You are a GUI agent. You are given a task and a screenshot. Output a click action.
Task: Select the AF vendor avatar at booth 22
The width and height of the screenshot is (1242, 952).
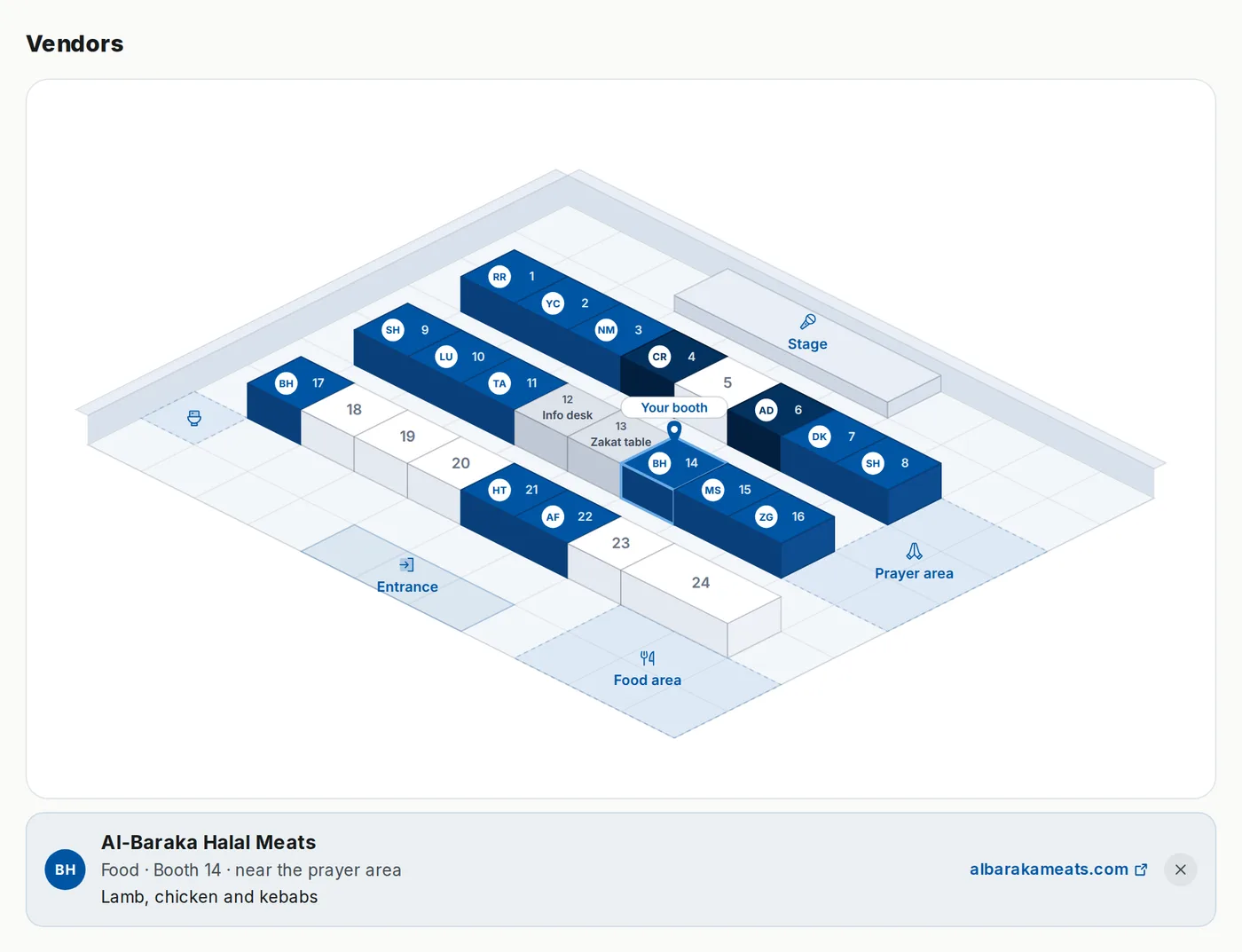[553, 516]
